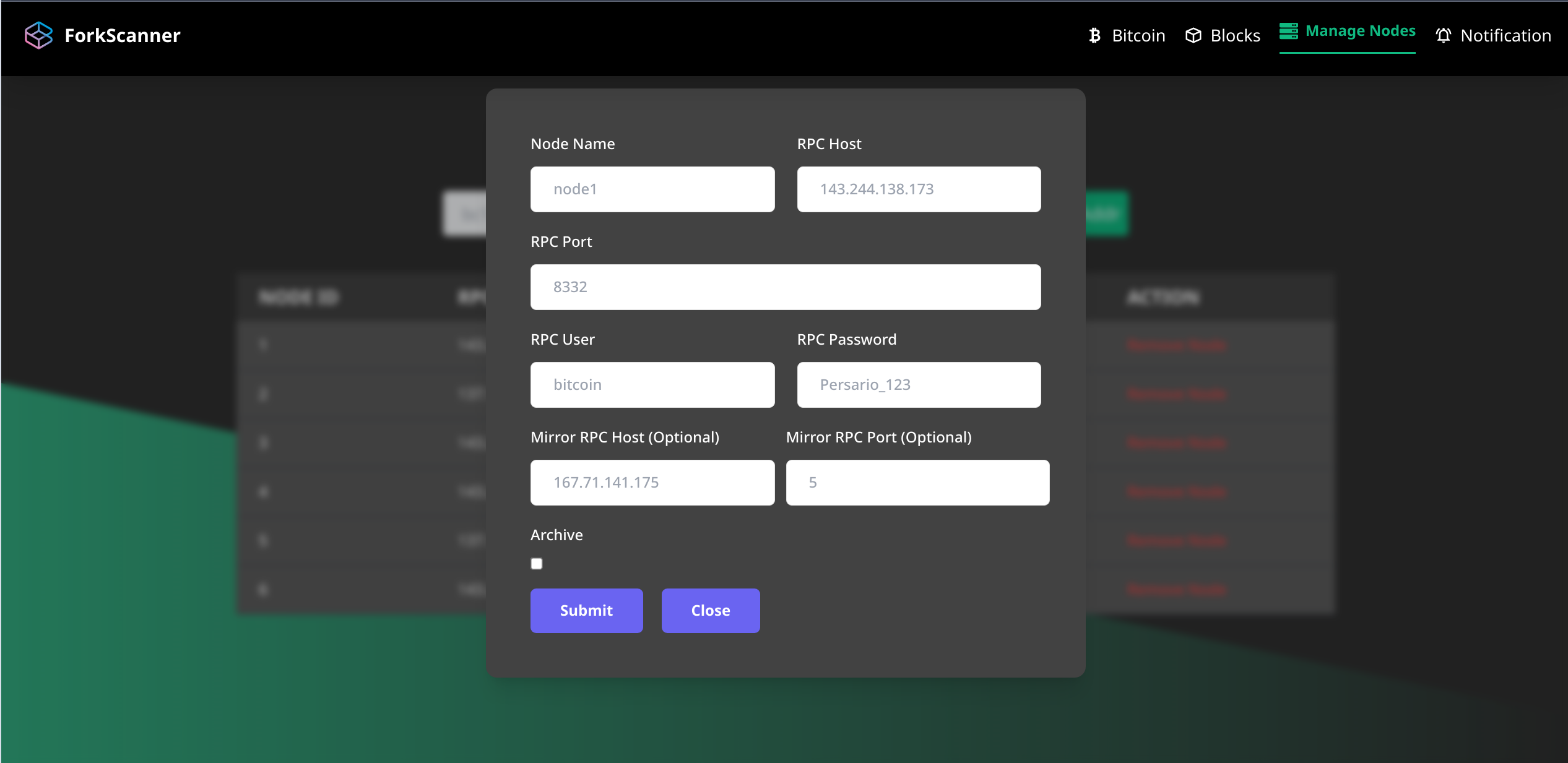Viewport: 1568px width, 763px height.
Task: Click into the RPC Host field
Action: (918, 189)
